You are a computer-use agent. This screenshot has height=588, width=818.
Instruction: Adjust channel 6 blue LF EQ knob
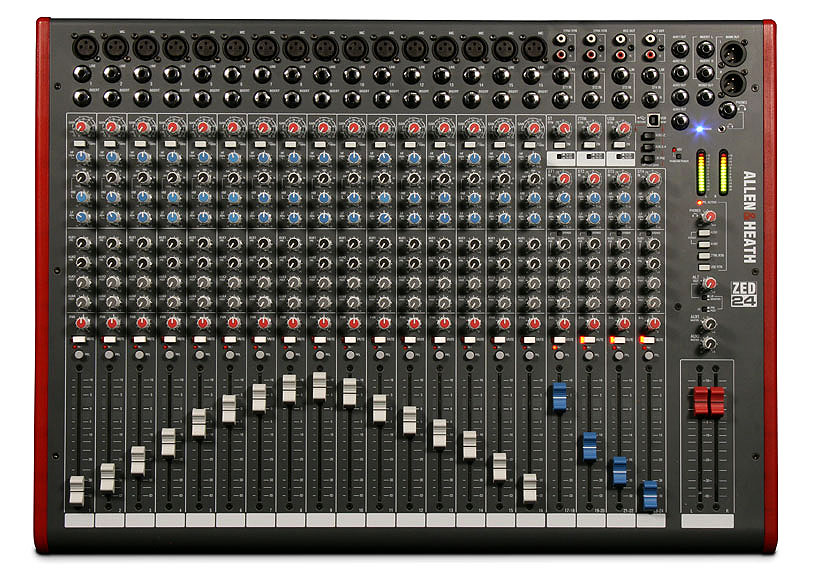click(x=233, y=217)
